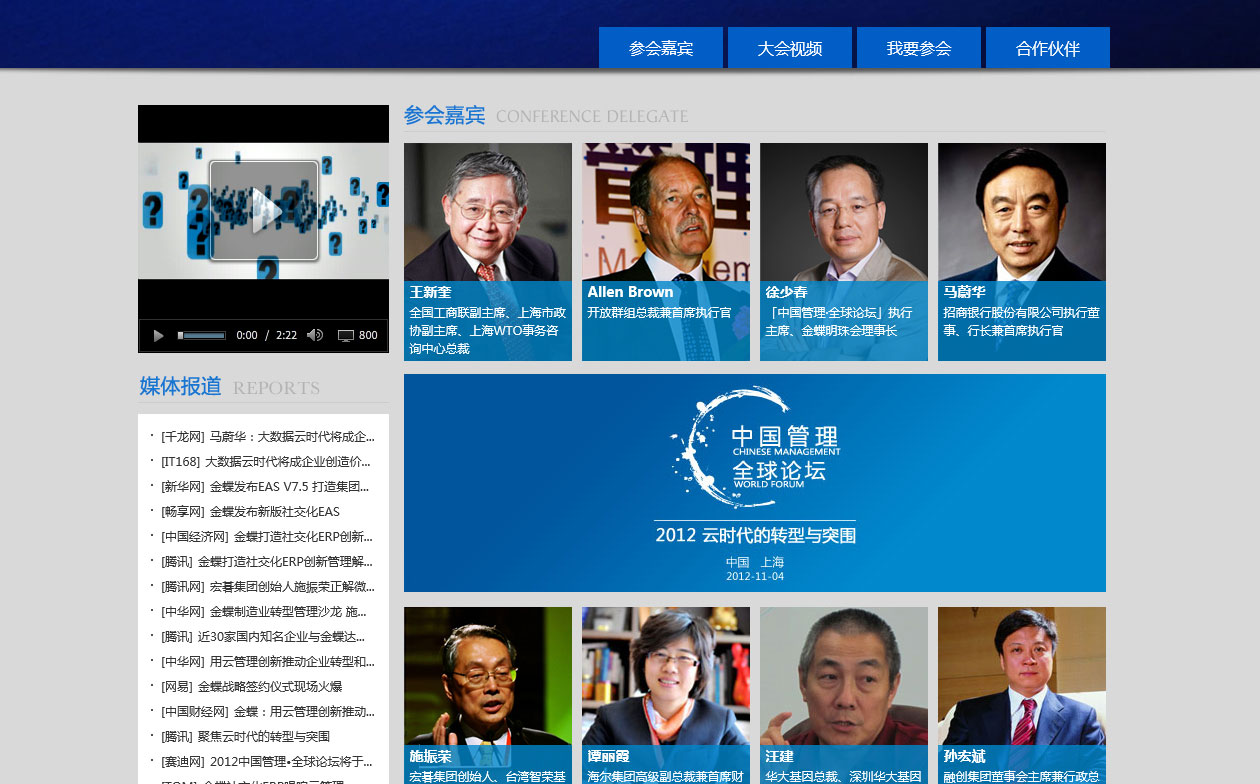This screenshot has width=1260, height=784.
Task: Open the [中华网] 用云管理创新推动 link
Action: (x=268, y=662)
